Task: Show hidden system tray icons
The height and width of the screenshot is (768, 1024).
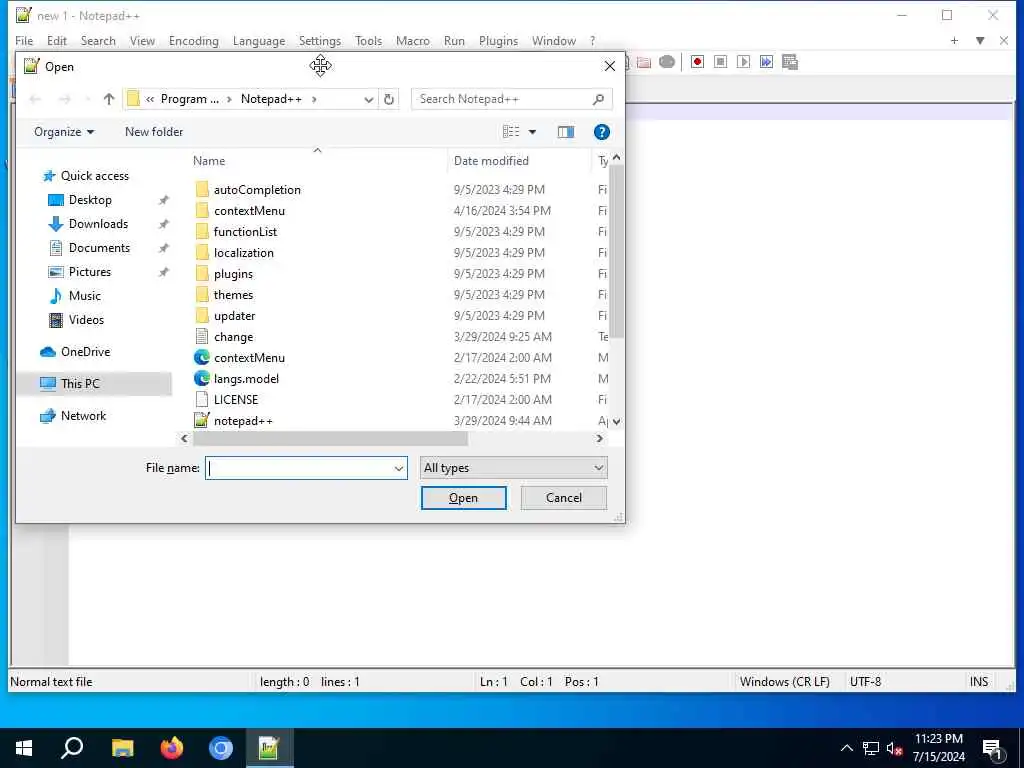Action: point(846,748)
